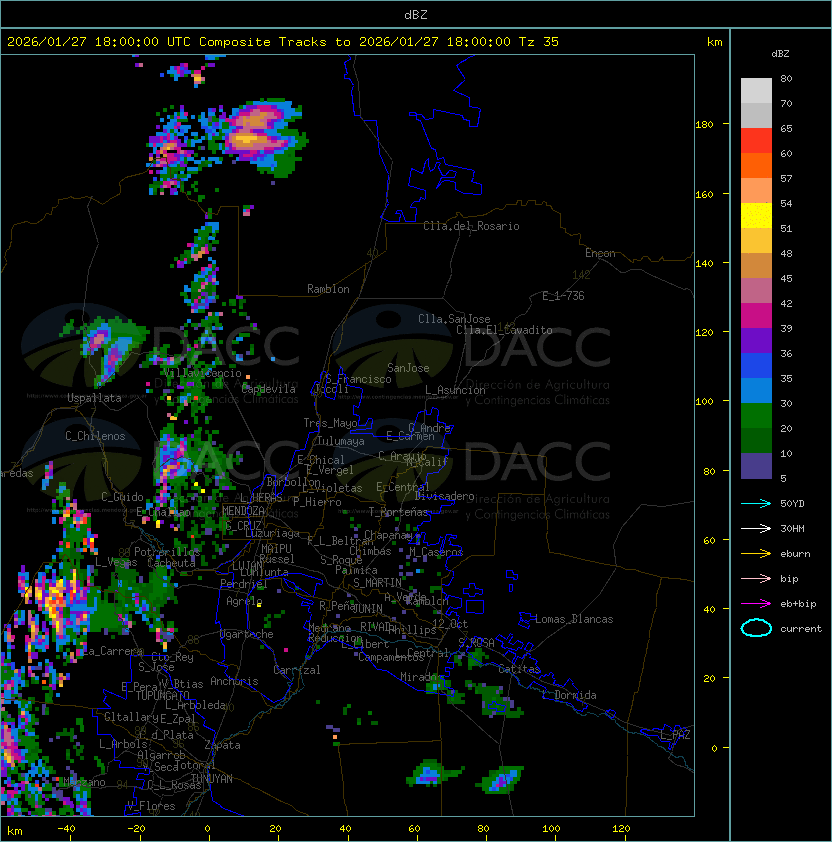Viewport: 832px width, 842px height.
Task: Click the dBZ heading above color scale
Action: click(x=780, y=54)
